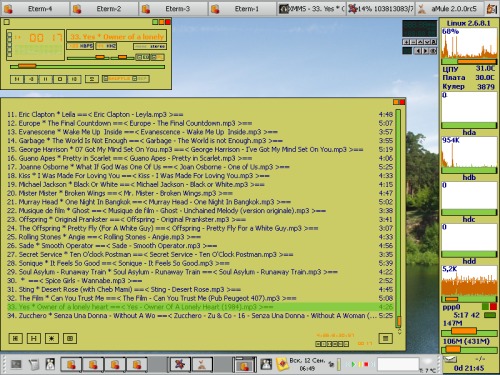The image size is (500, 375).
Task: Skip to previous track in XMMS
Action: [x=17, y=79]
